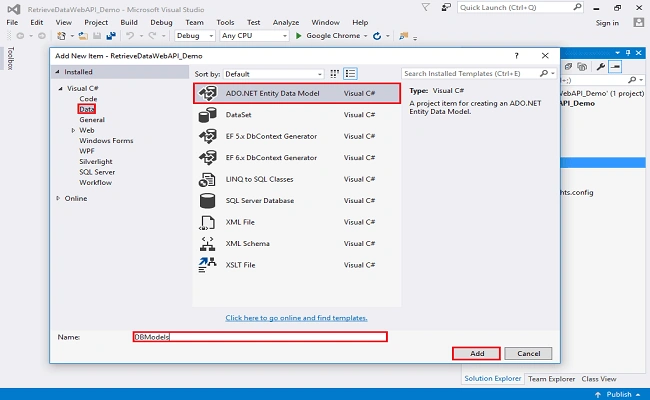Select XML File template icon
This screenshot has width=650, height=400.
[x=207, y=222]
